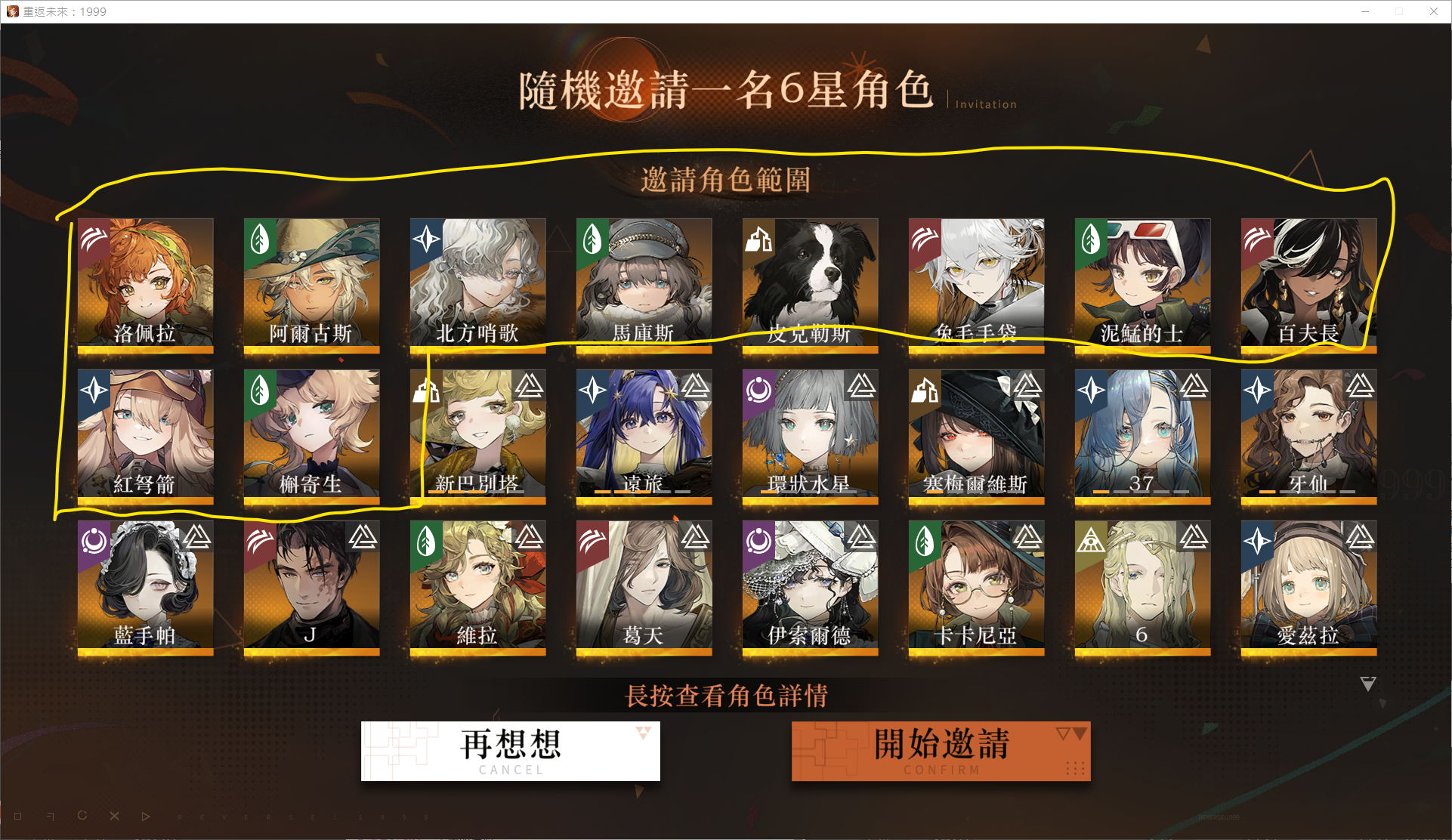The height and width of the screenshot is (840, 1452).
Task: Click the spirit afflatus icon on 環狀水星
Action: pyautogui.click(x=758, y=391)
